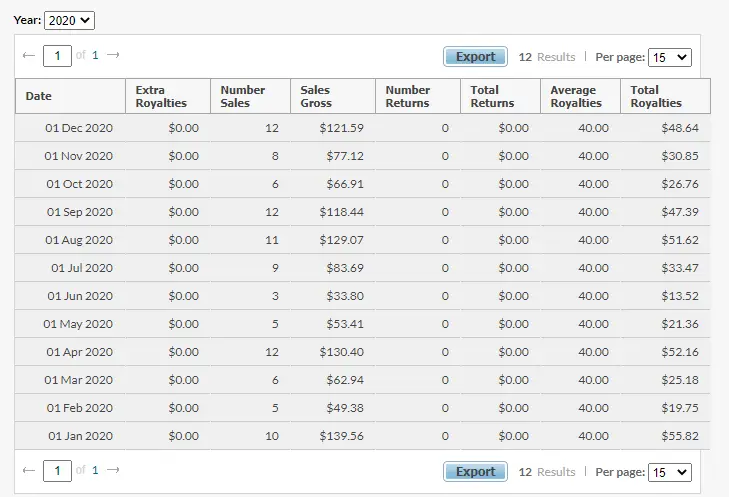Sort by the Date column header

[71, 96]
